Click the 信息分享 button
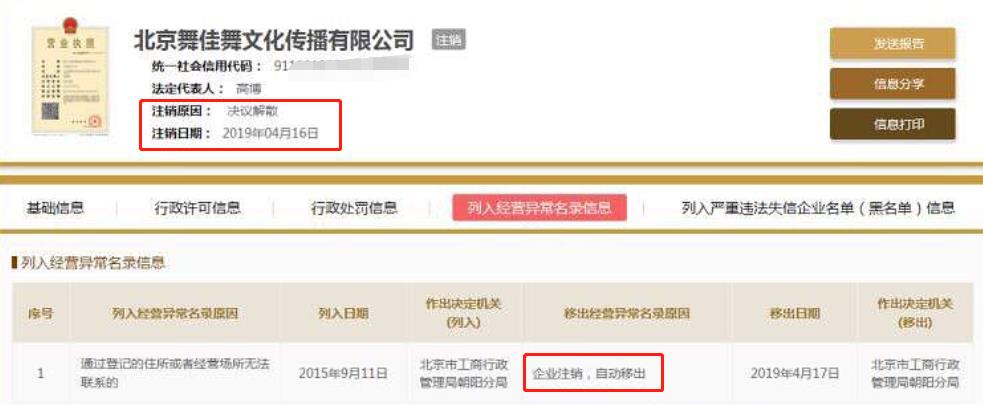983x405 pixels. (x=893, y=84)
